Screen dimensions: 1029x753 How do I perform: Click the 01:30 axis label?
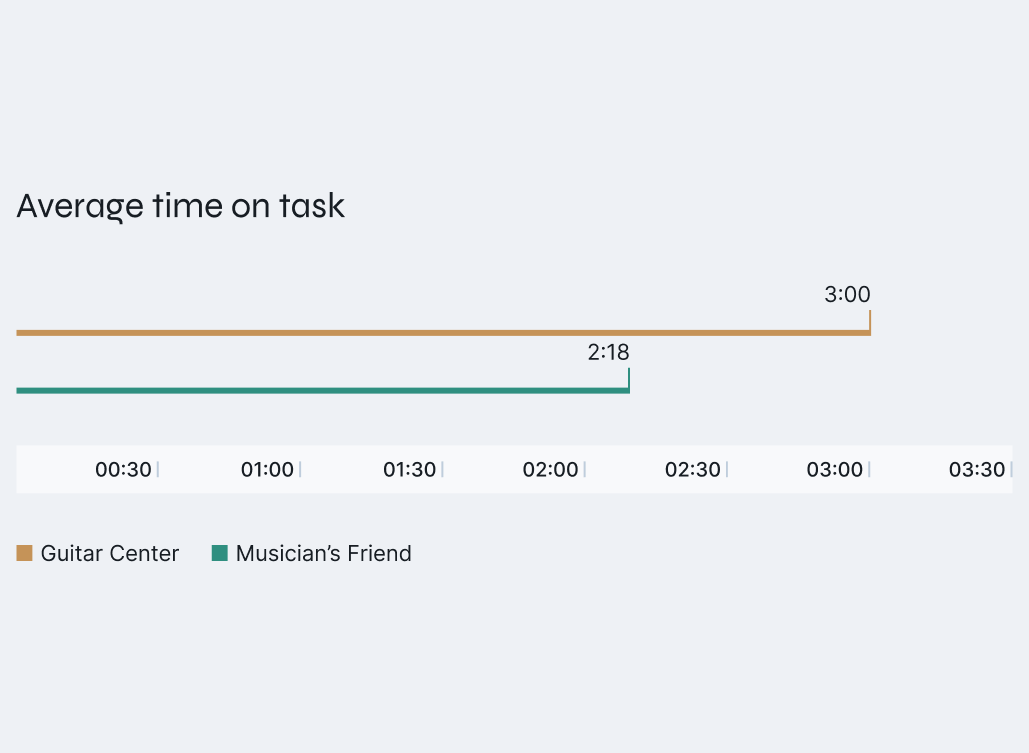(409, 470)
